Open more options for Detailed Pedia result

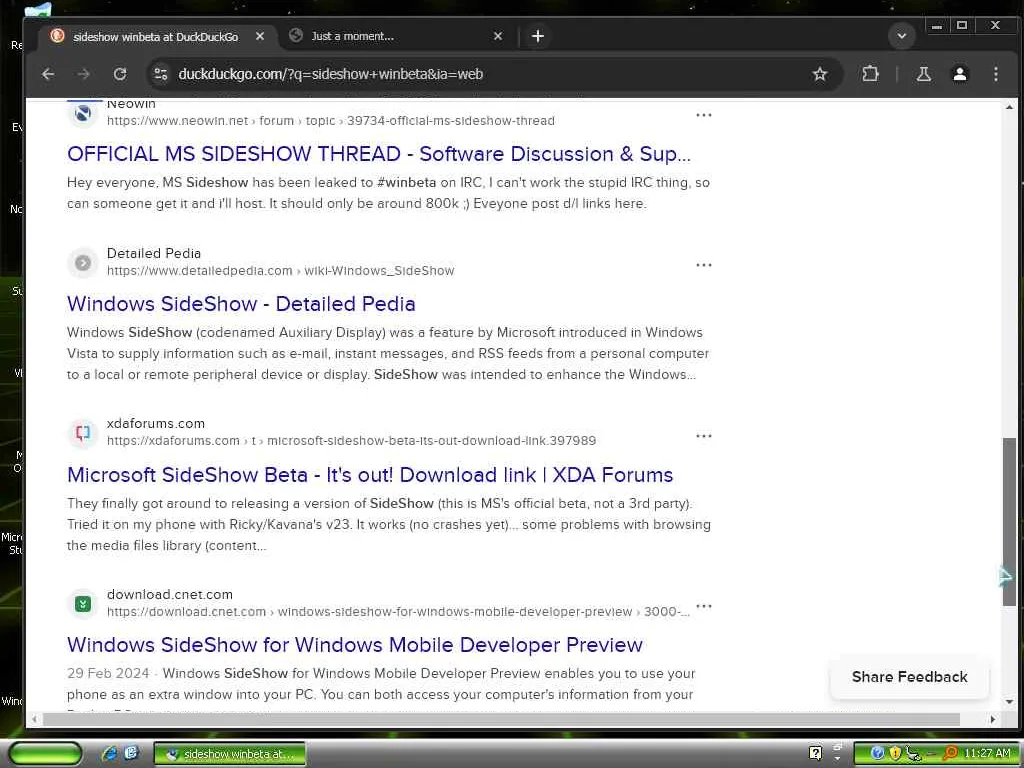[x=703, y=265]
